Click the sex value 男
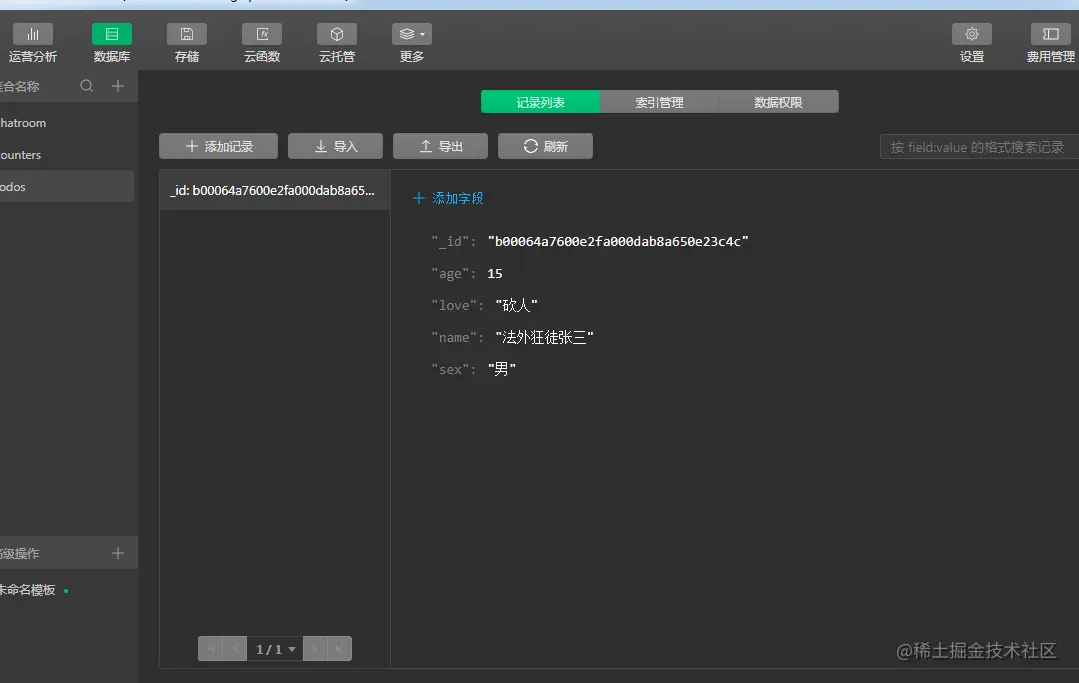This screenshot has height=683, width=1079. (502, 369)
